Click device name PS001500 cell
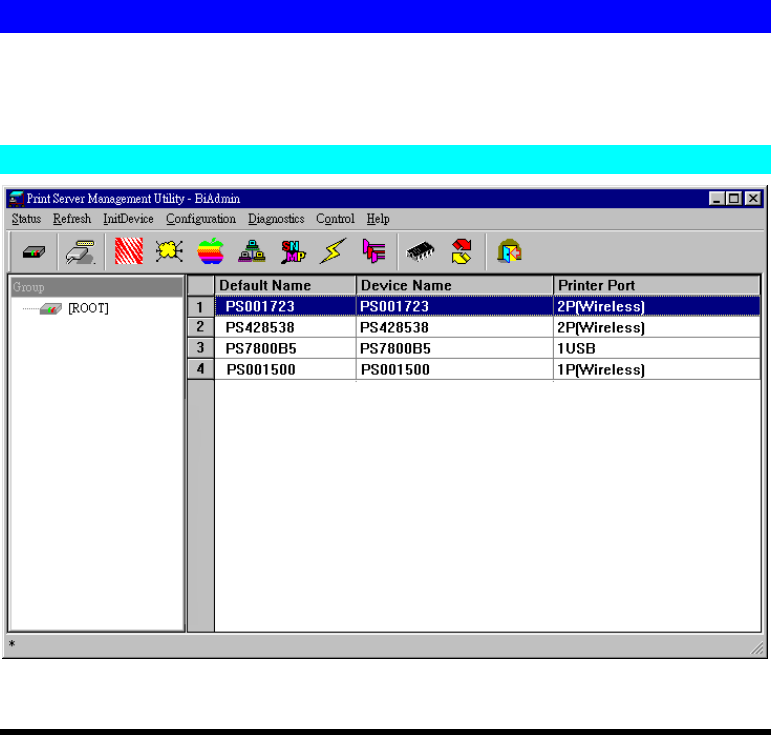Viewport: 771px width, 735px height. (454, 370)
